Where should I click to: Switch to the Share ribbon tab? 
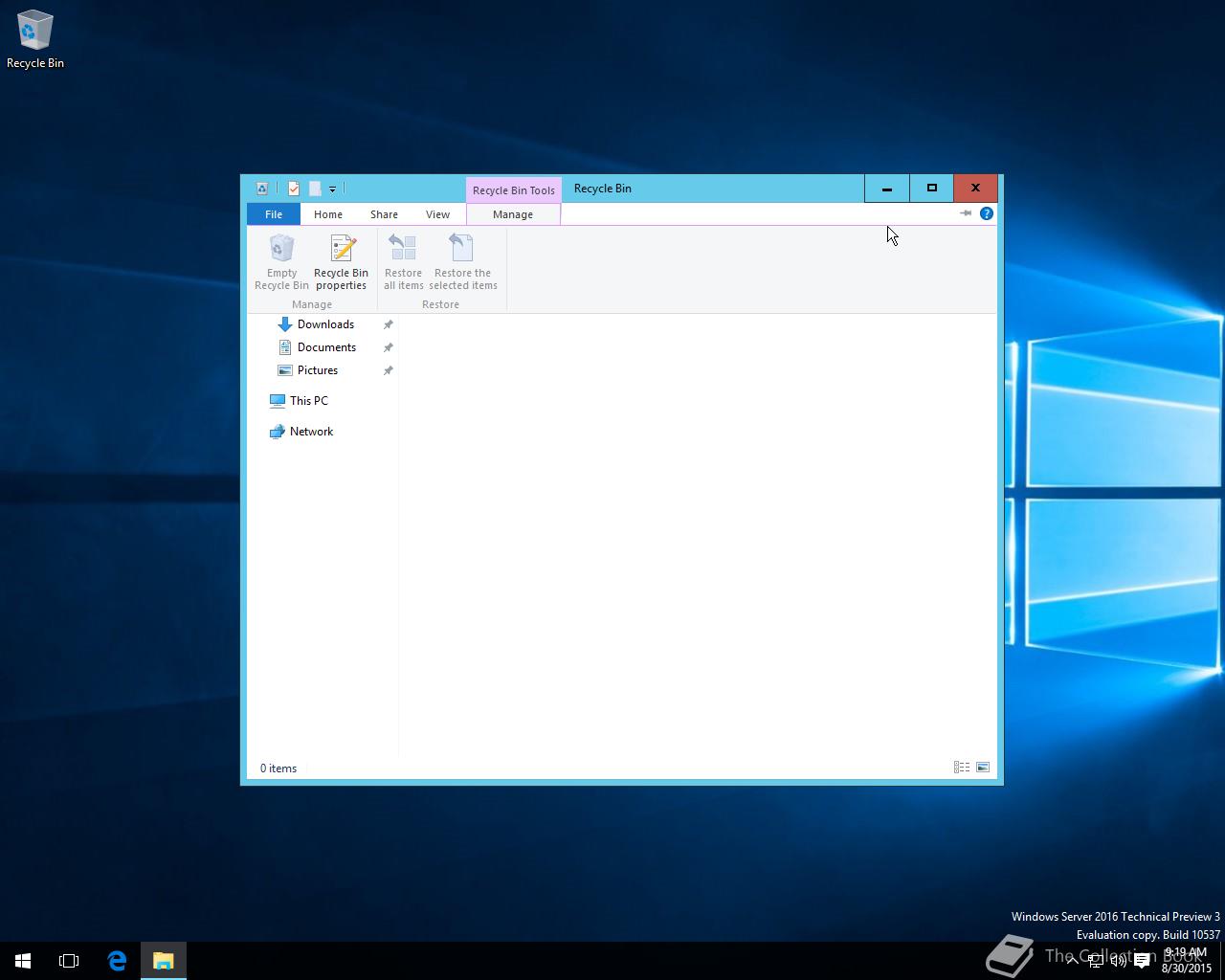point(384,214)
